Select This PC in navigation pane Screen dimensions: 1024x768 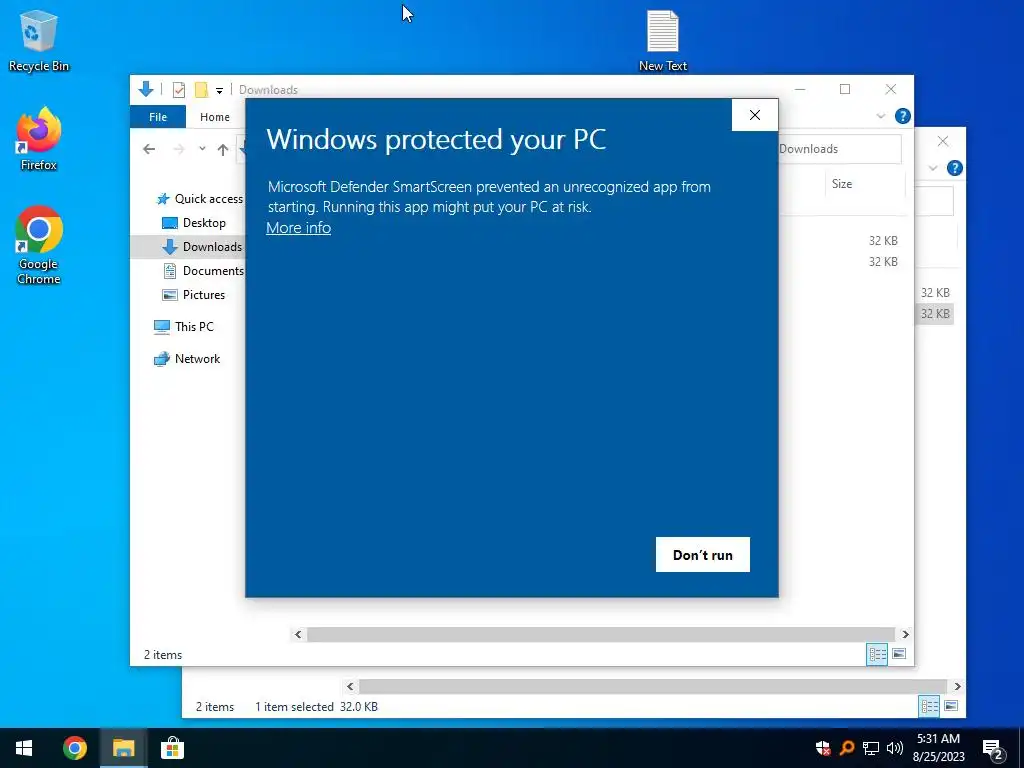184,327
